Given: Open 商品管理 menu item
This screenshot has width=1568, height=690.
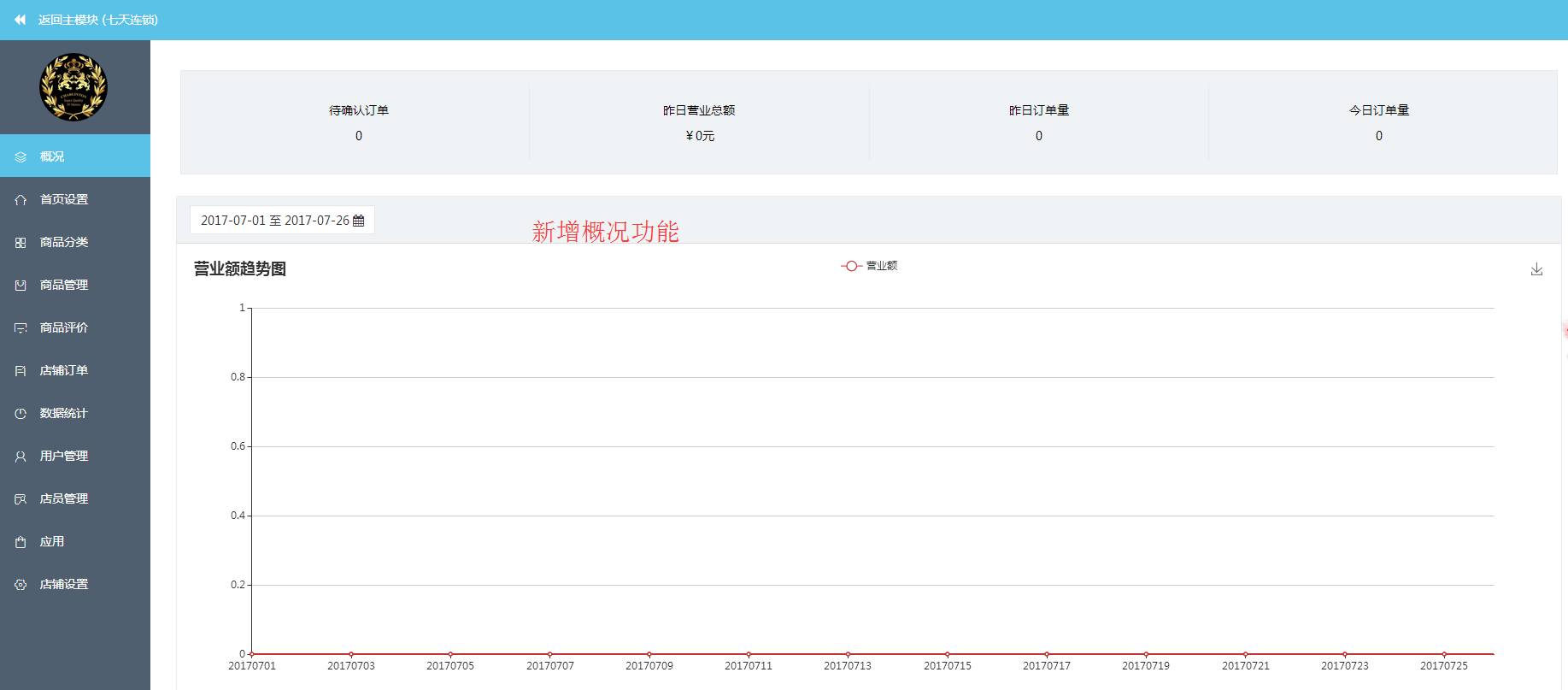Looking at the screenshot, I should (75, 284).
